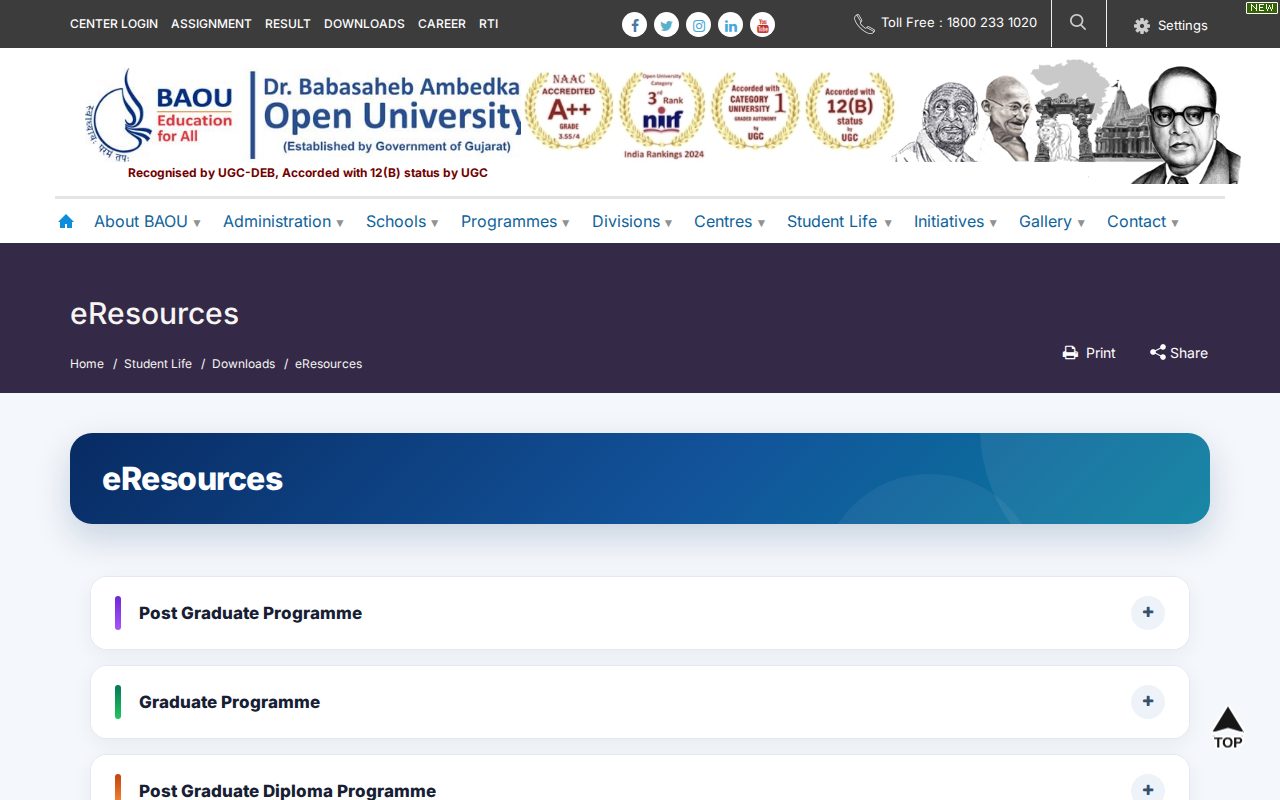Viewport: 1280px width, 800px height.
Task: Click the CENTER LOGIN link
Action: pyautogui.click(x=114, y=24)
